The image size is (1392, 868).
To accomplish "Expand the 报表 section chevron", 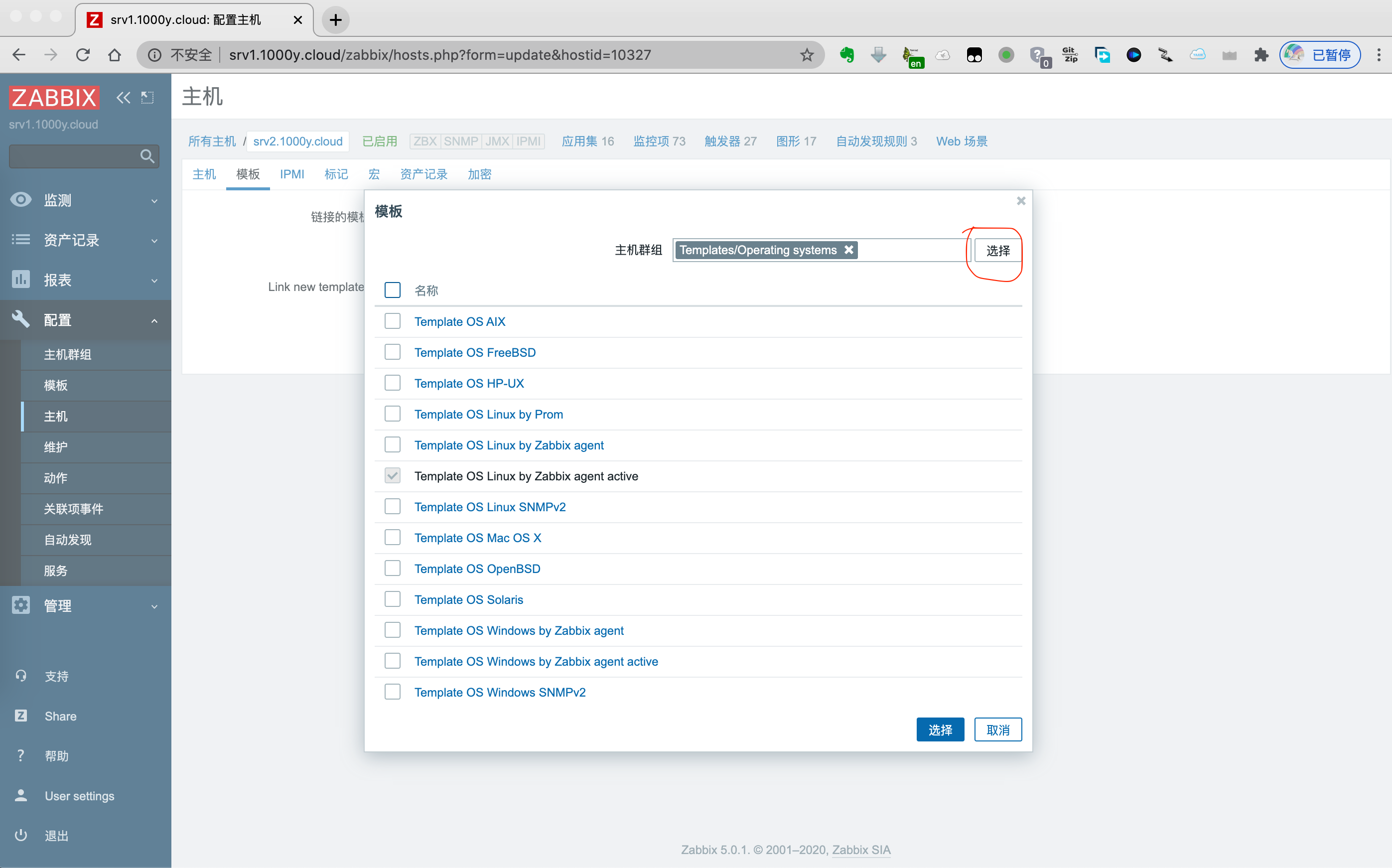I will 154,280.
